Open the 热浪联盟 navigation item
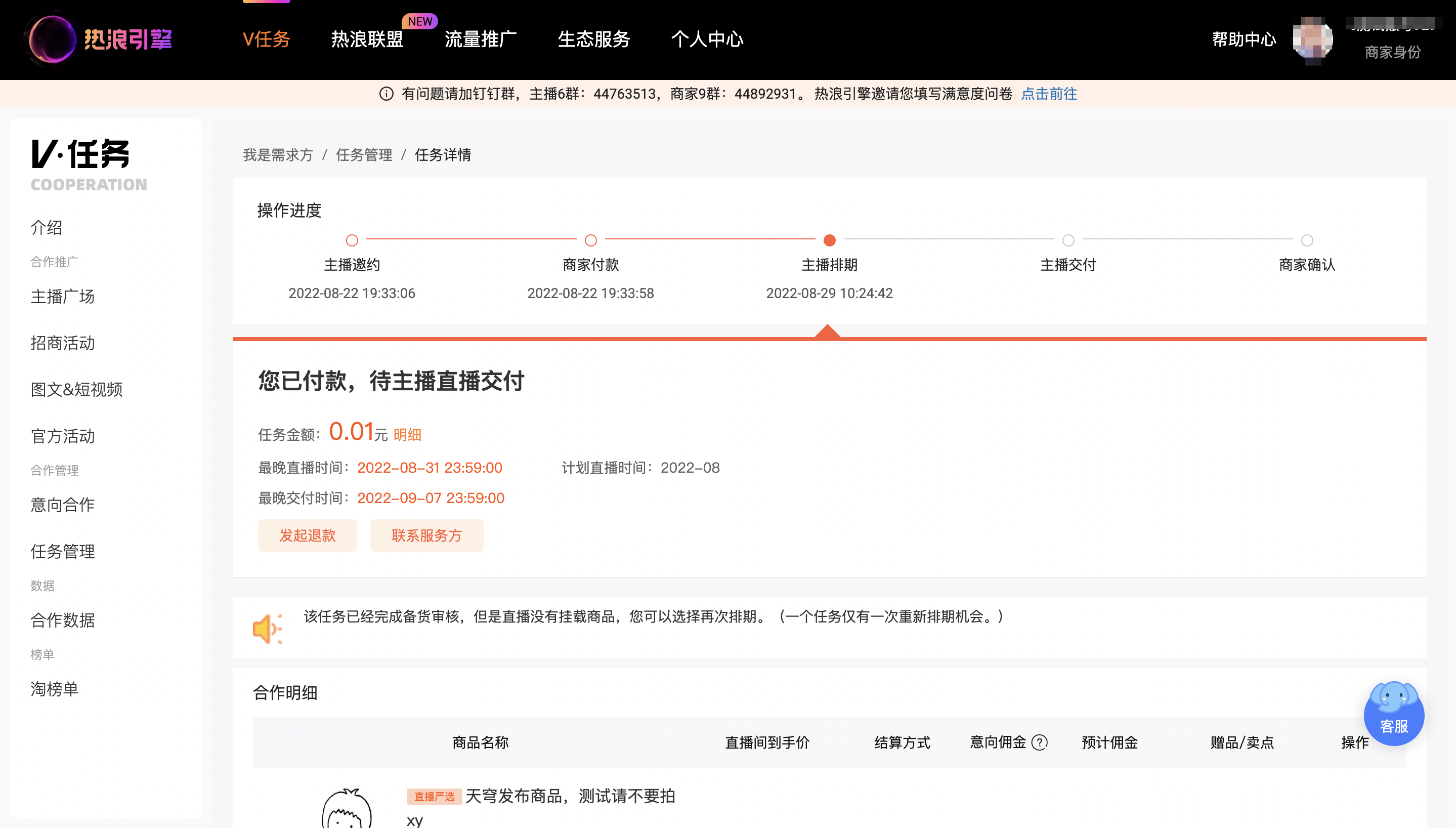1456x828 pixels. 367,39
